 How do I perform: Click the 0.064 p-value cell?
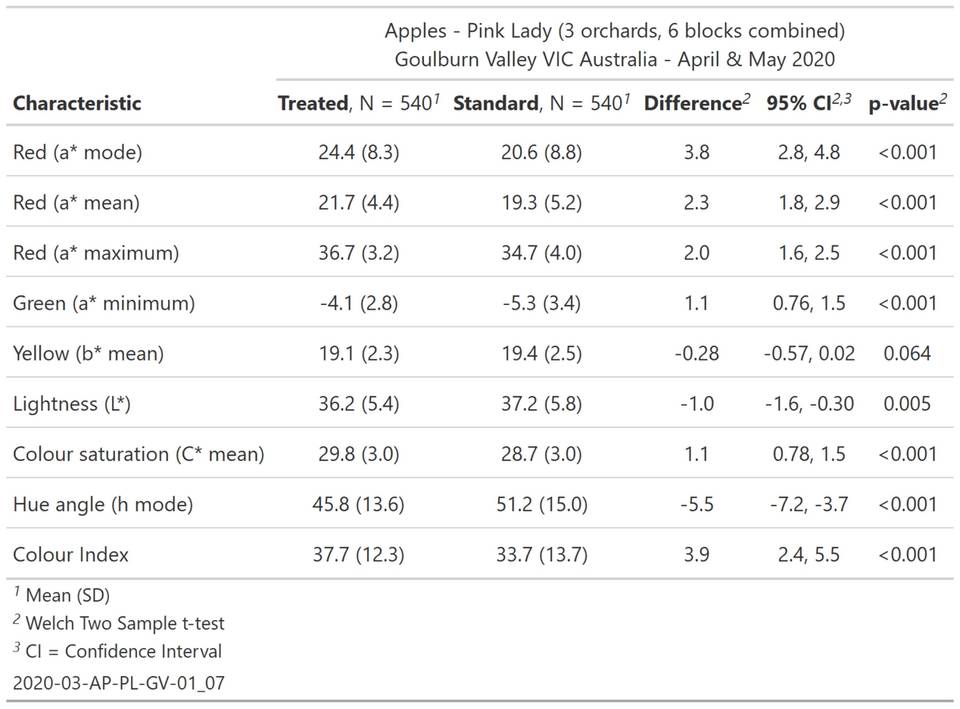pyautogui.click(x=907, y=353)
